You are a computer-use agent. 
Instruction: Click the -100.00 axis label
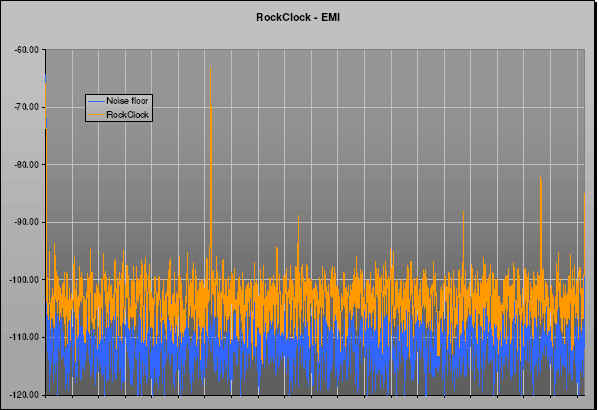24,280
